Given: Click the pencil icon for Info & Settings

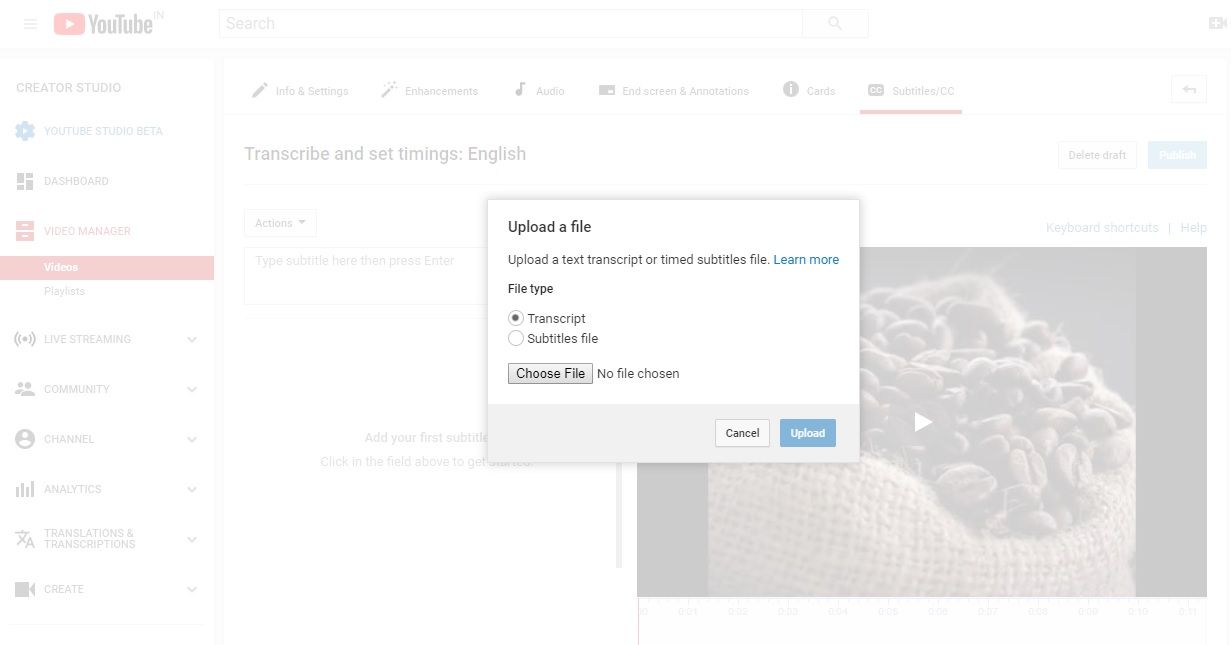Looking at the screenshot, I should point(259,90).
